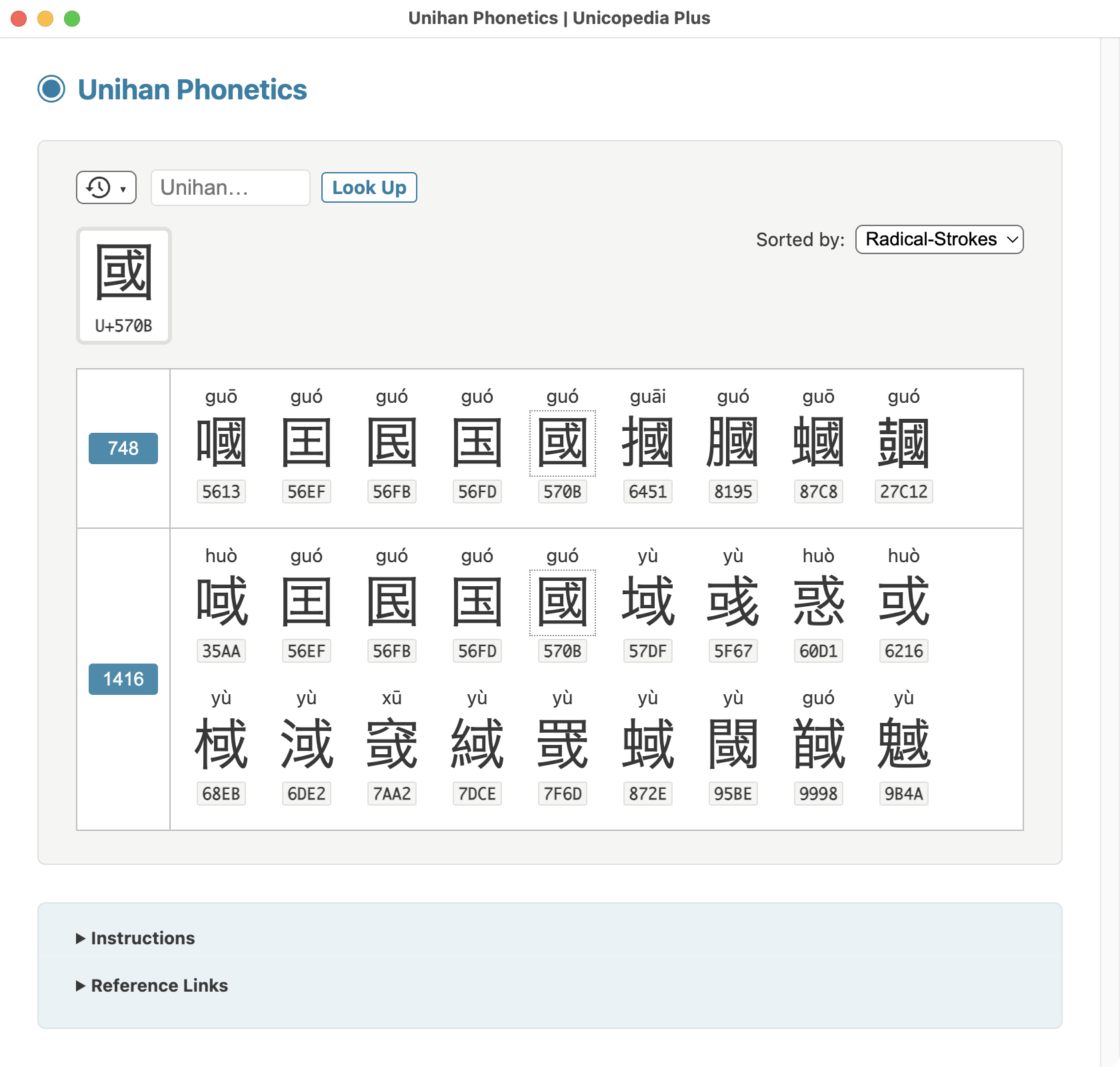Click the Look Up button
The width and height of the screenshot is (1120, 1067).
[369, 187]
